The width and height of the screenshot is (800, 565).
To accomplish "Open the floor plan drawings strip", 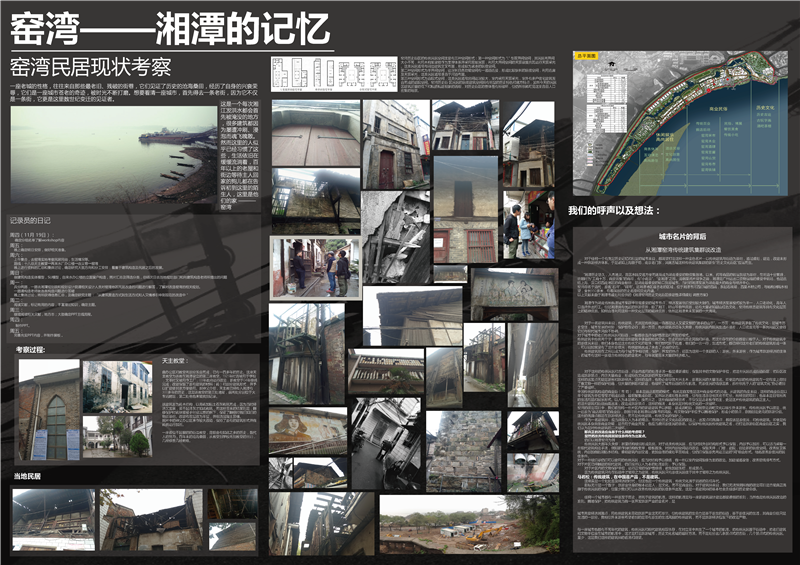I will (334, 74).
